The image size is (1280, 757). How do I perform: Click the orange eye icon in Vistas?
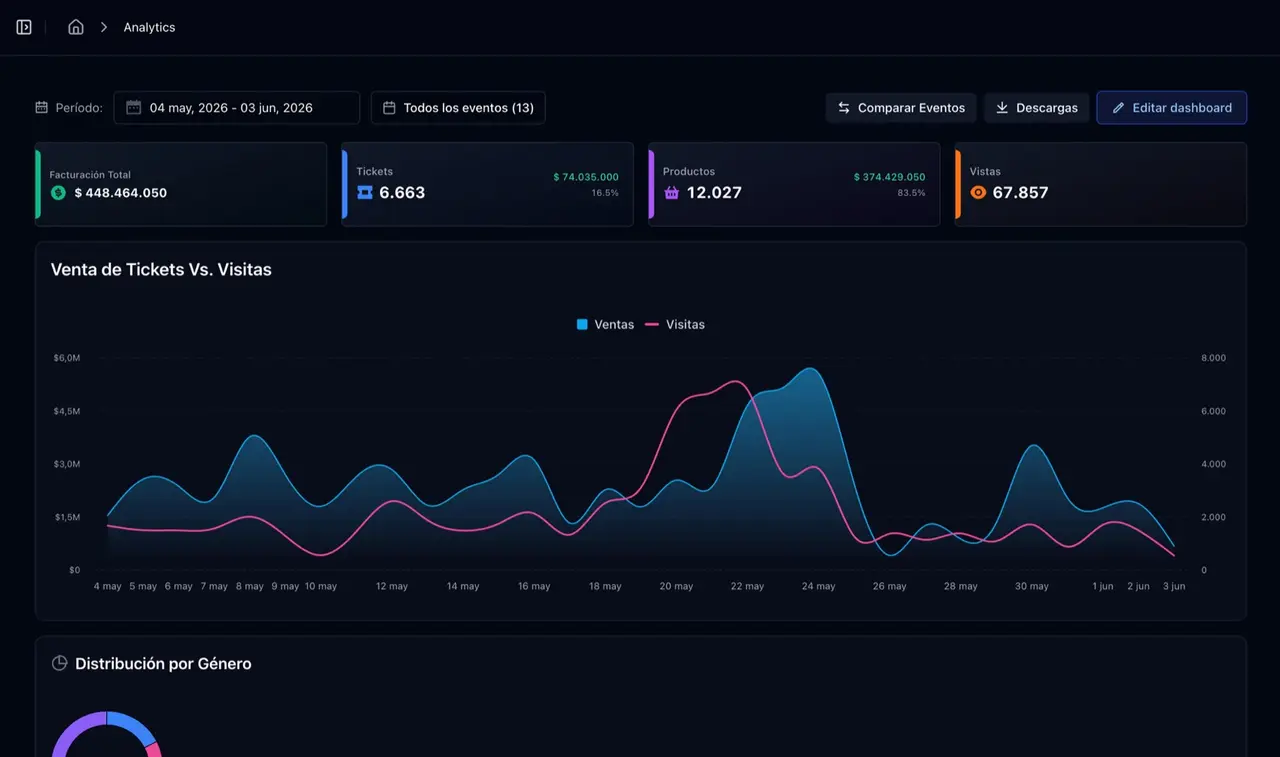(x=978, y=192)
